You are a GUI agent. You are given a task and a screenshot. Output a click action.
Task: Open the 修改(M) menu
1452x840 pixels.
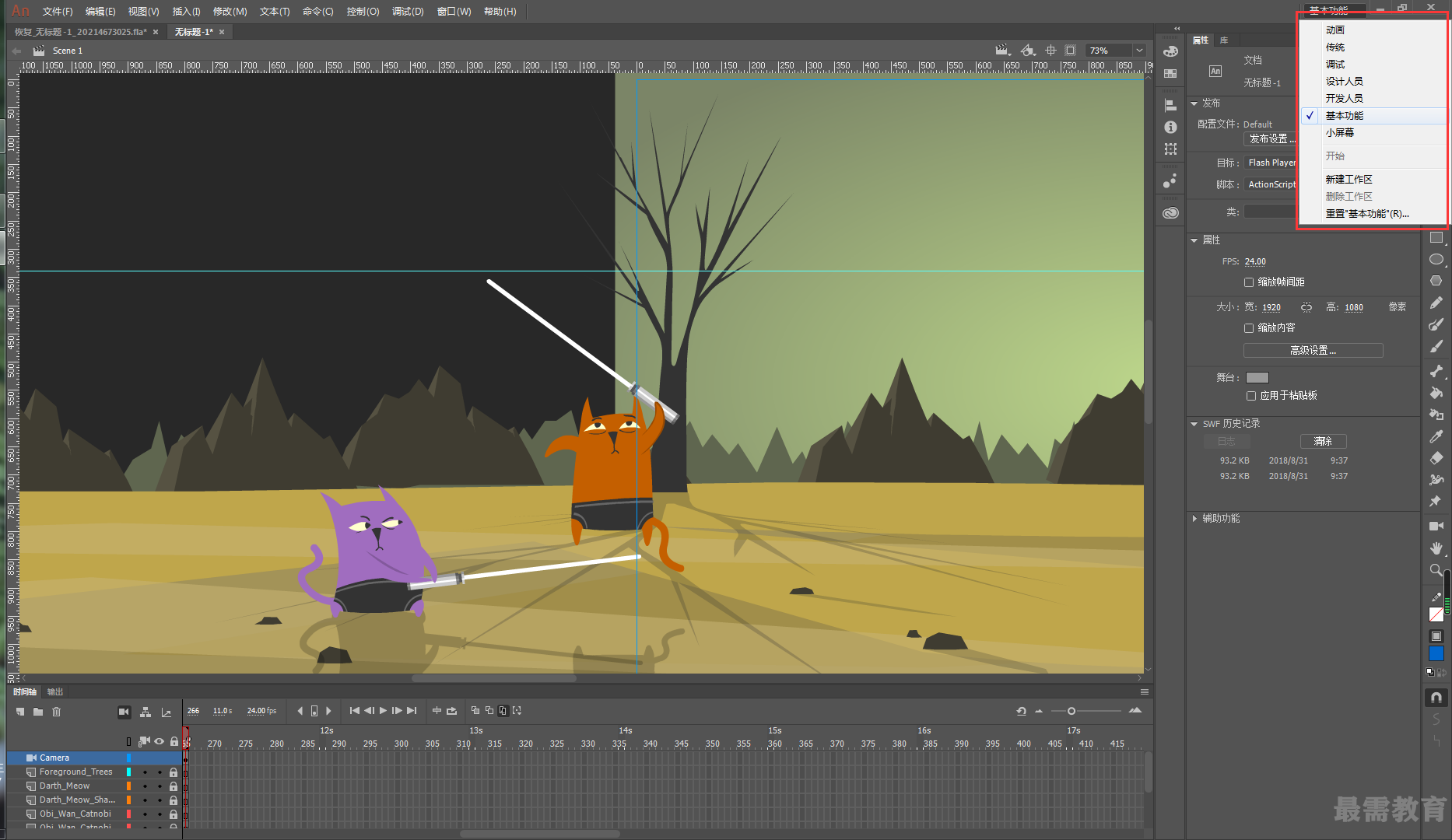point(230,12)
